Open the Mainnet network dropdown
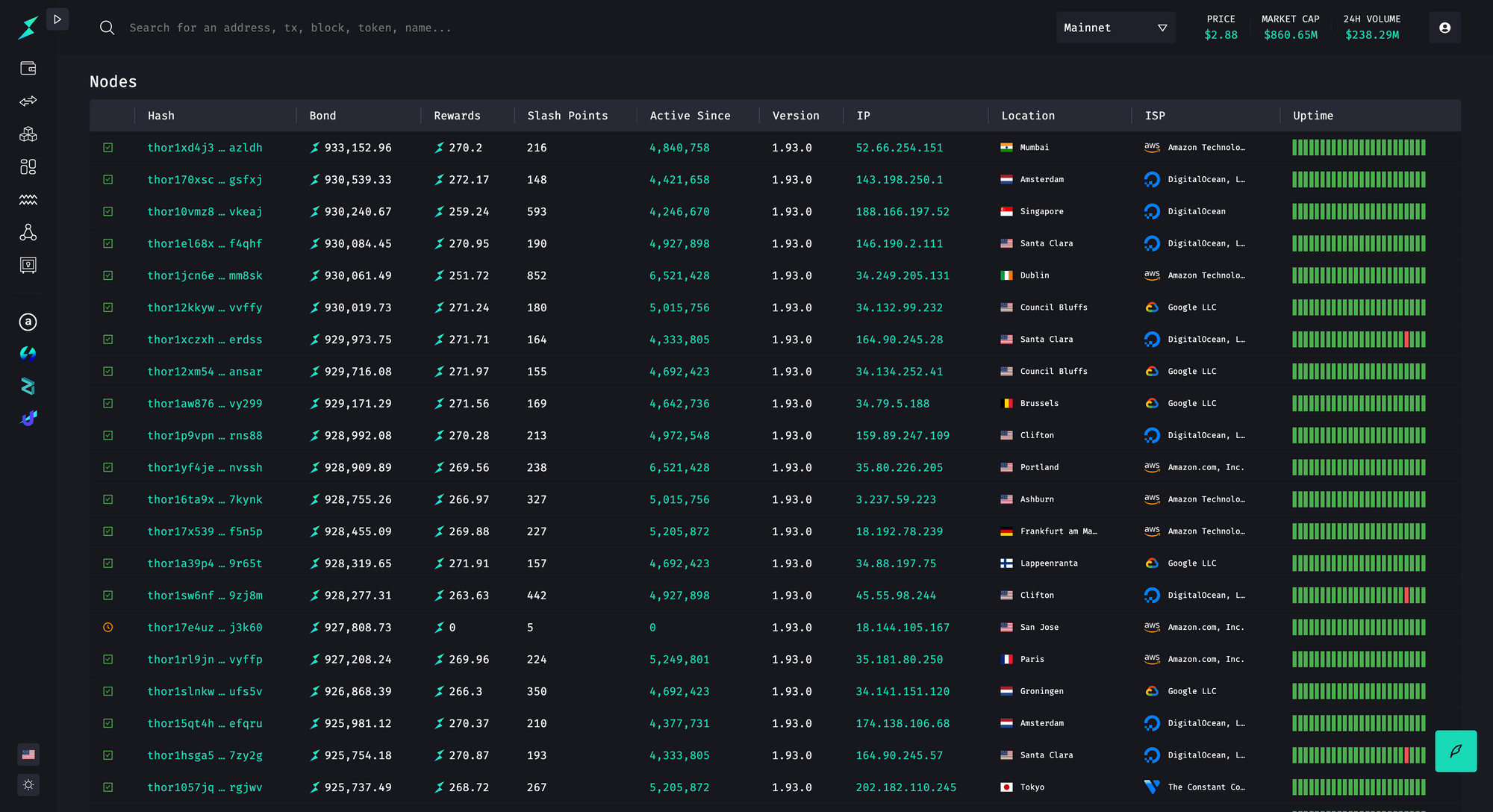 pos(1115,28)
